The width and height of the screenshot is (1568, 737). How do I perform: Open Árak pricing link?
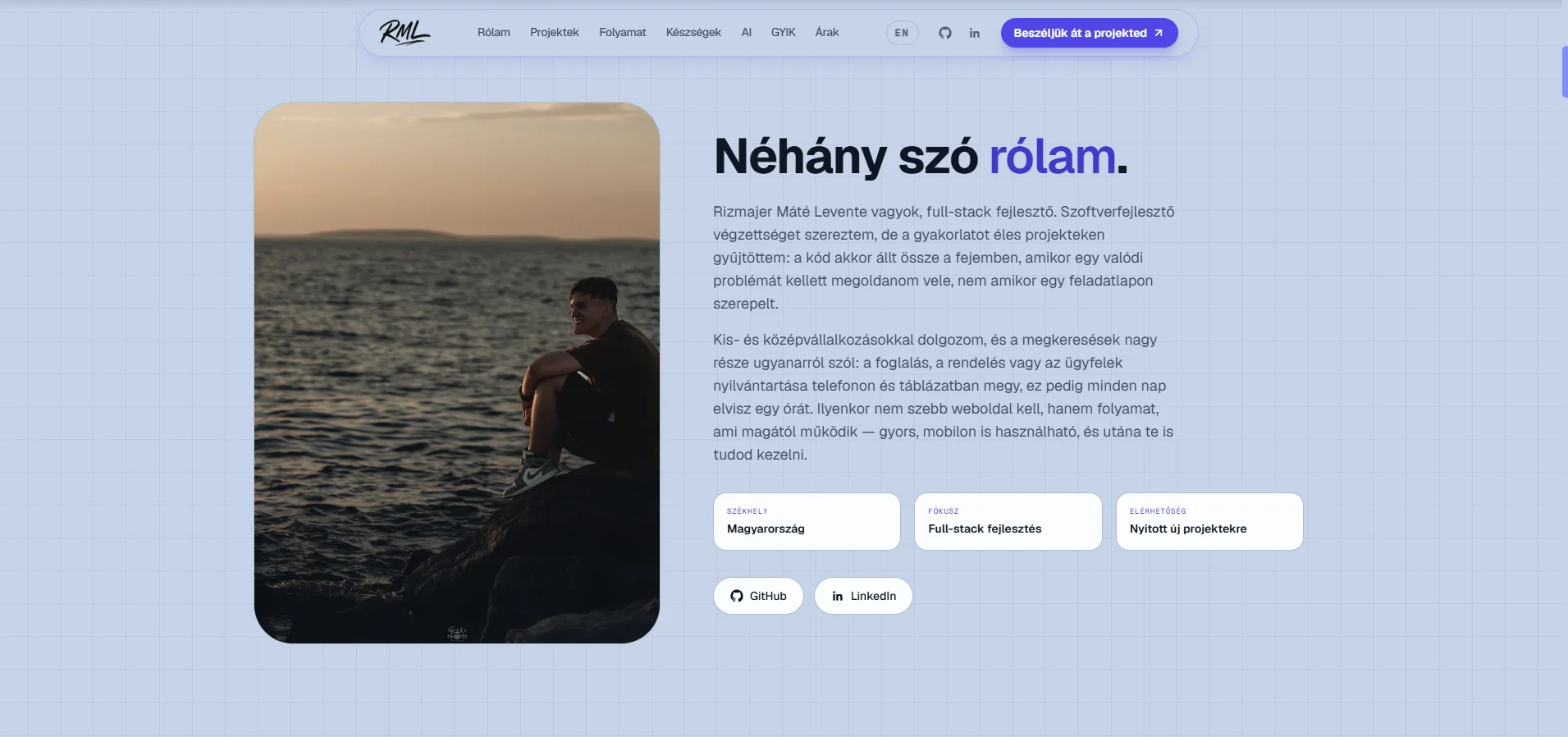pos(827,33)
